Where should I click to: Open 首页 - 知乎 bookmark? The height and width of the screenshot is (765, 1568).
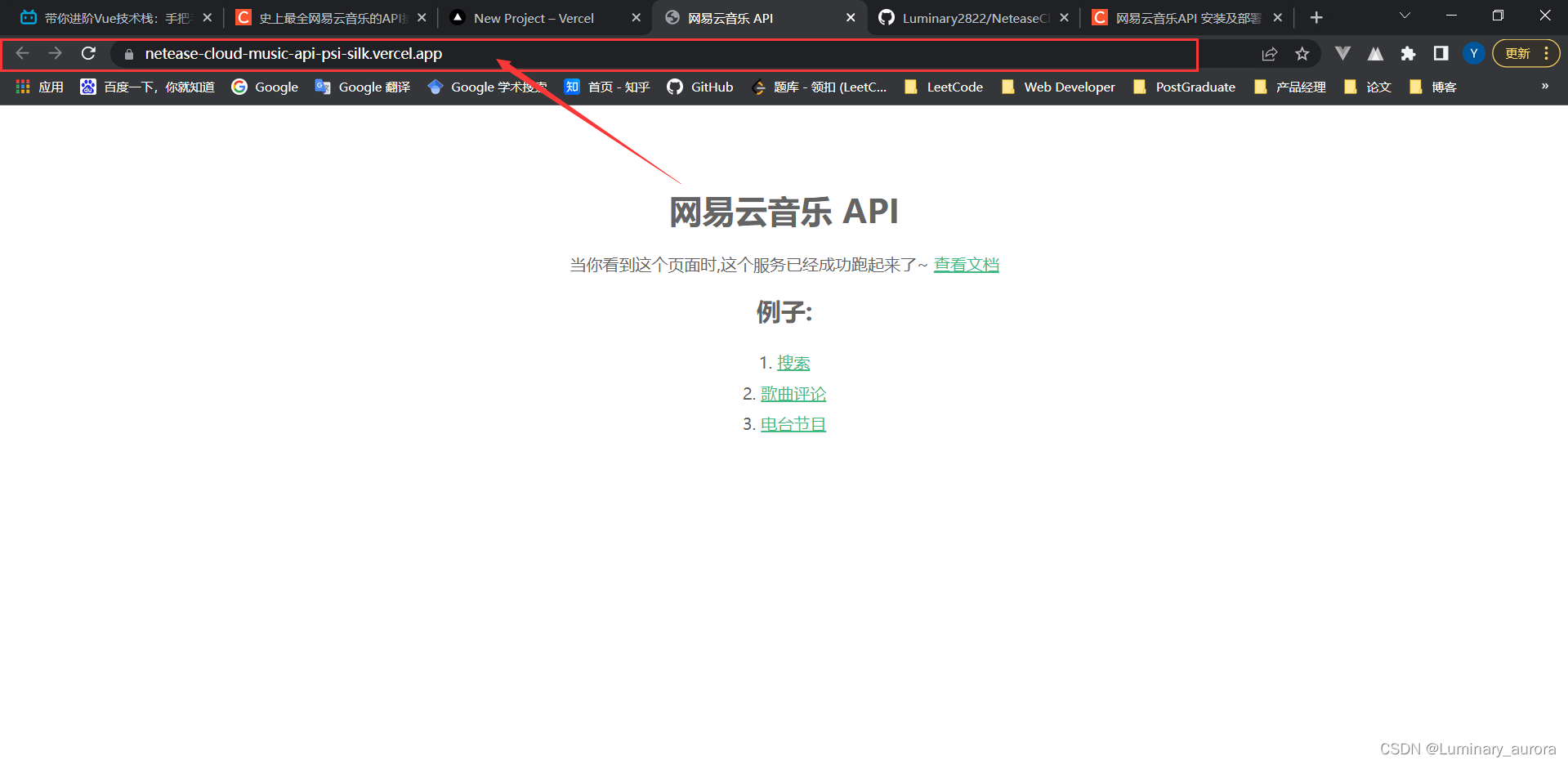(607, 87)
